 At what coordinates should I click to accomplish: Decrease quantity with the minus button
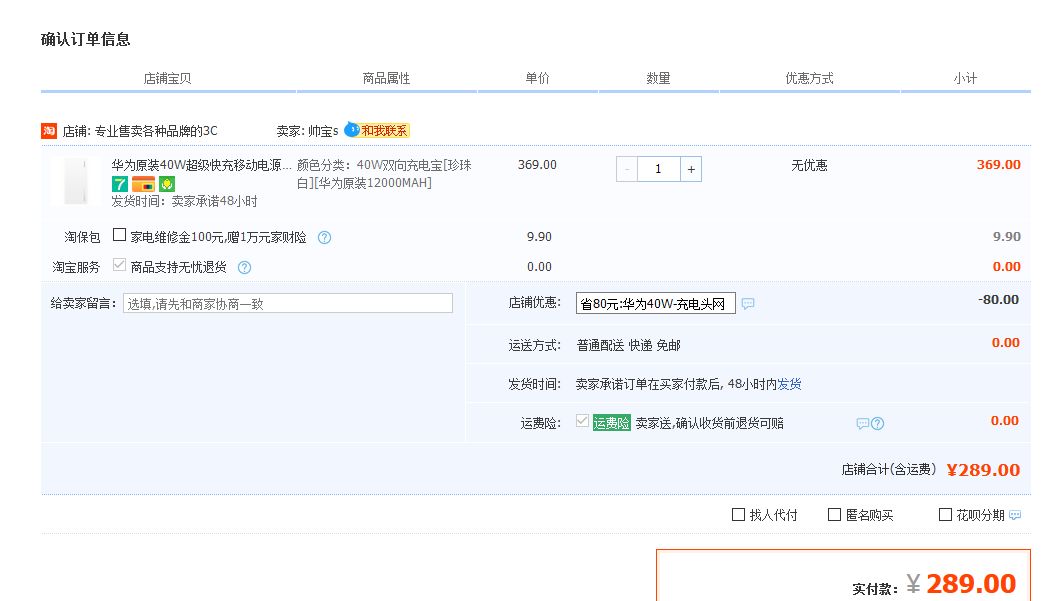627,169
